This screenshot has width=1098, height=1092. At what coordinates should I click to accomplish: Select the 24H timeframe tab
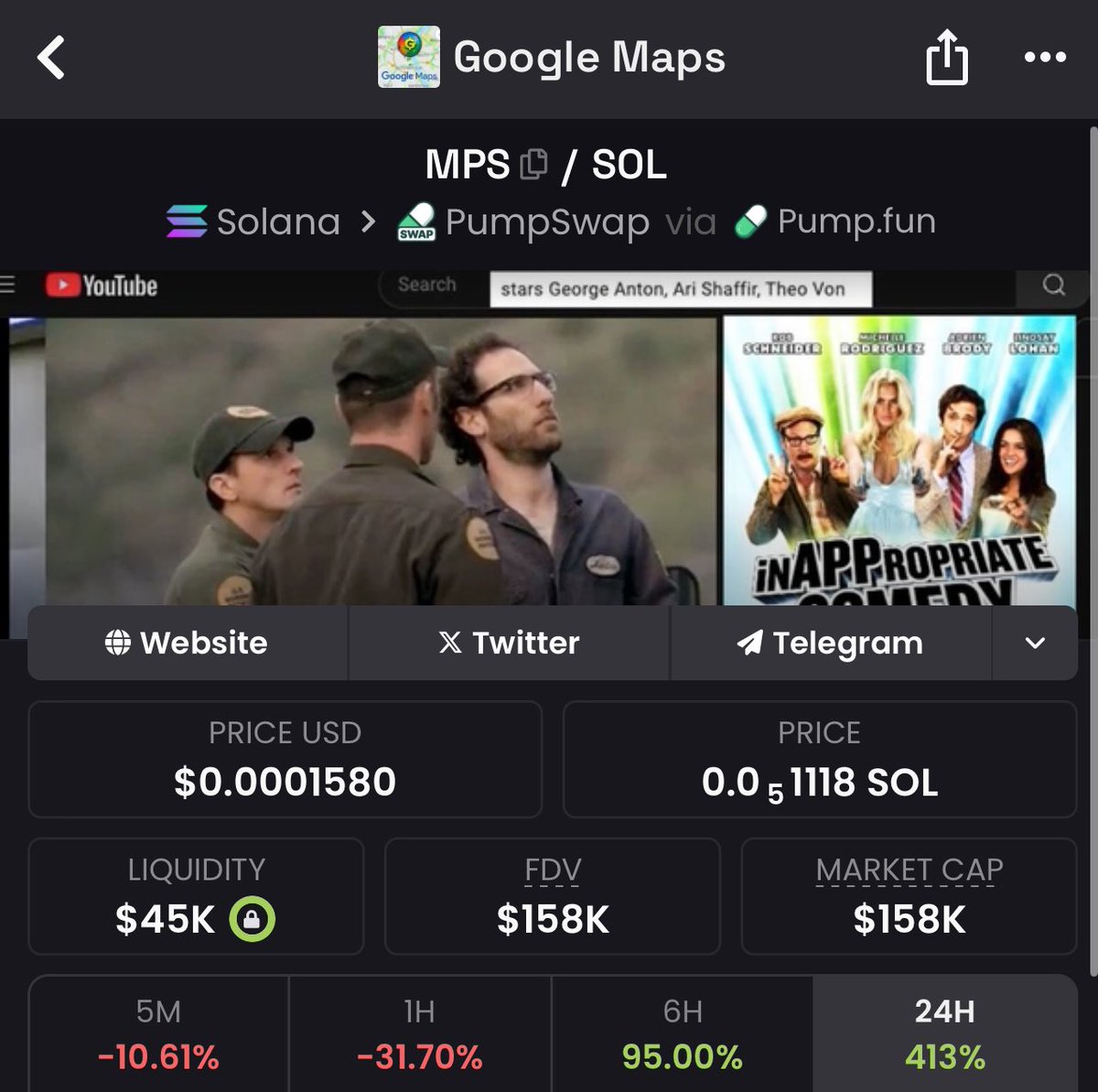[945, 1034]
